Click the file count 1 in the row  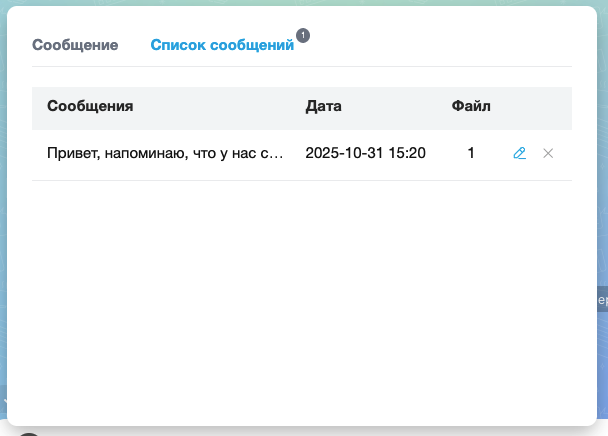click(x=471, y=154)
